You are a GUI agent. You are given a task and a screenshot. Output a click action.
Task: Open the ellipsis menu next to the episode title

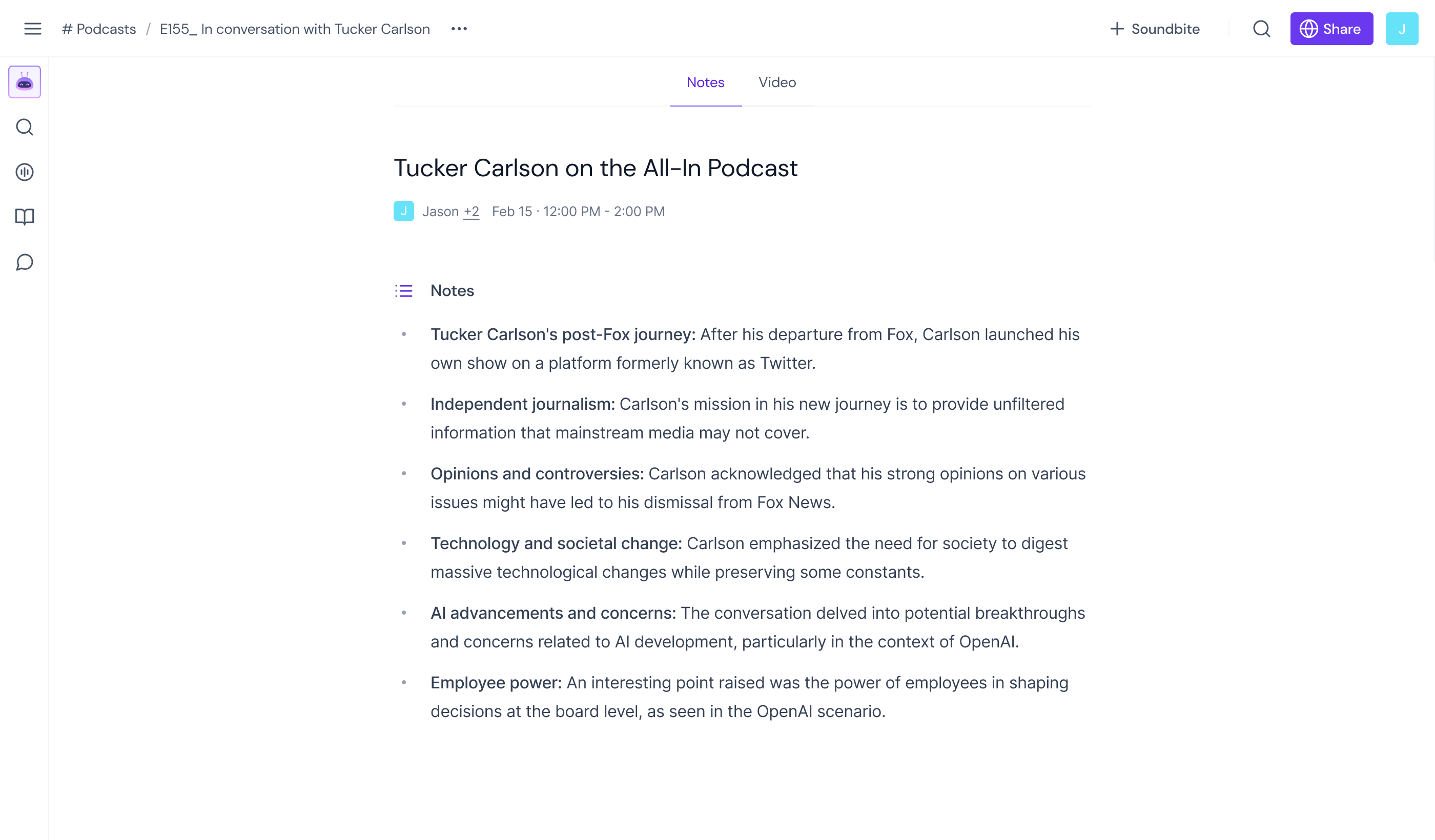click(x=459, y=29)
